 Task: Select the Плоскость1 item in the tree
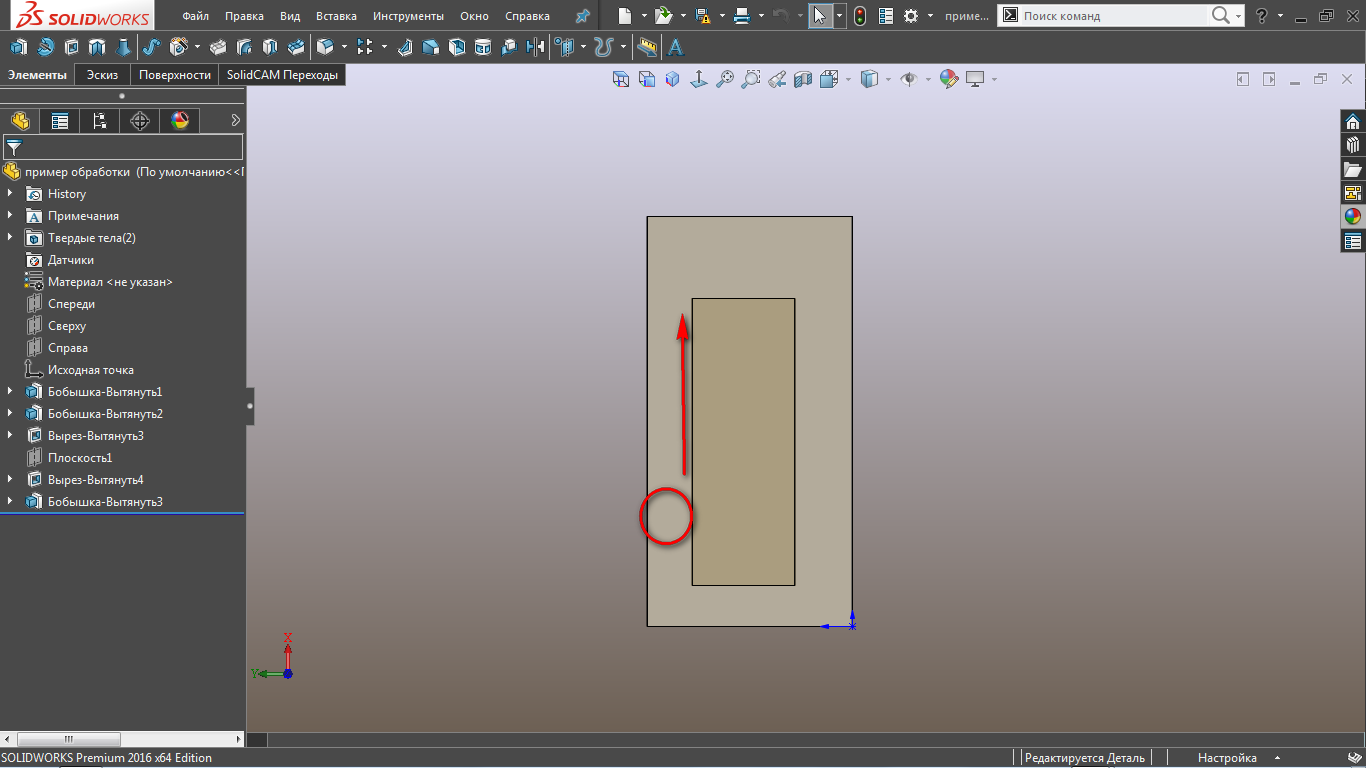click(80, 458)
